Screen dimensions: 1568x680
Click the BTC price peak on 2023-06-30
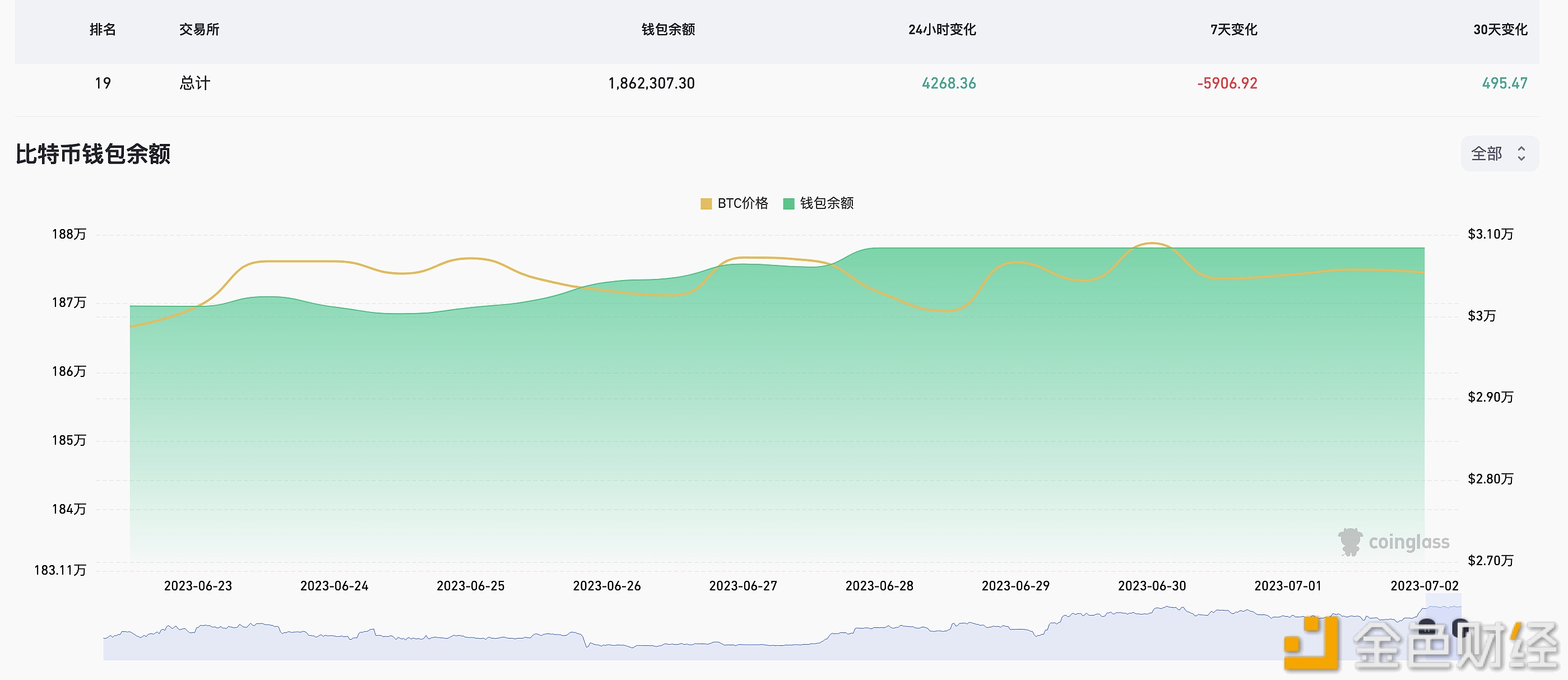point(1152,243)
